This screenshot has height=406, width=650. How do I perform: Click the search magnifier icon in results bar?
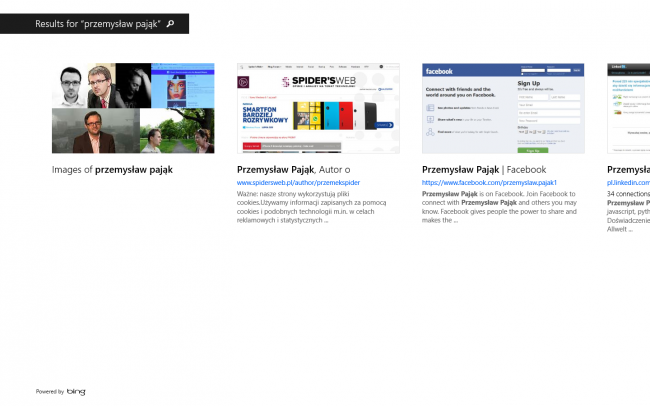(170, 24)
